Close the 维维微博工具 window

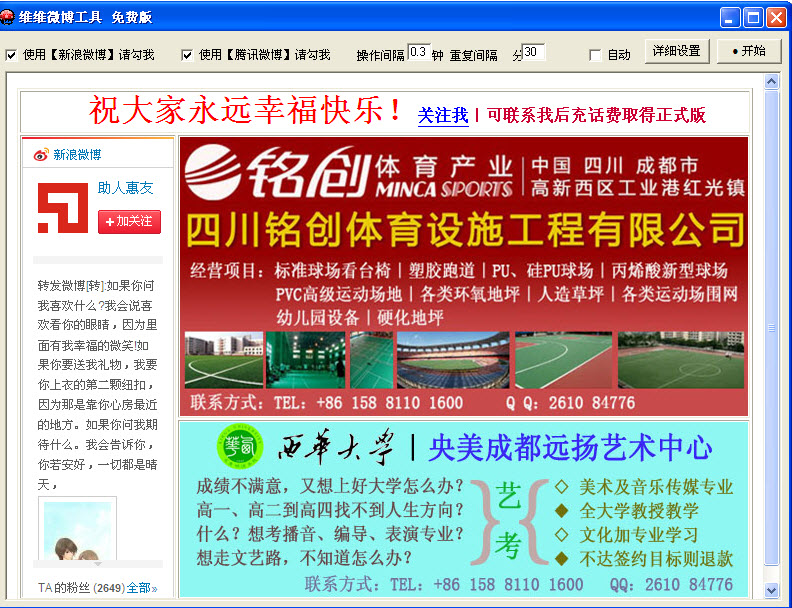coord(776,18)
